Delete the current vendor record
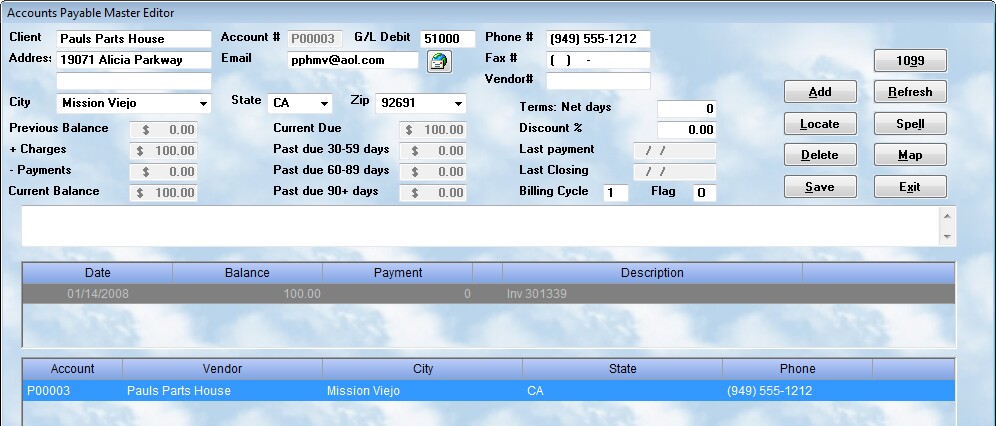996x426 pixels. 819,155
